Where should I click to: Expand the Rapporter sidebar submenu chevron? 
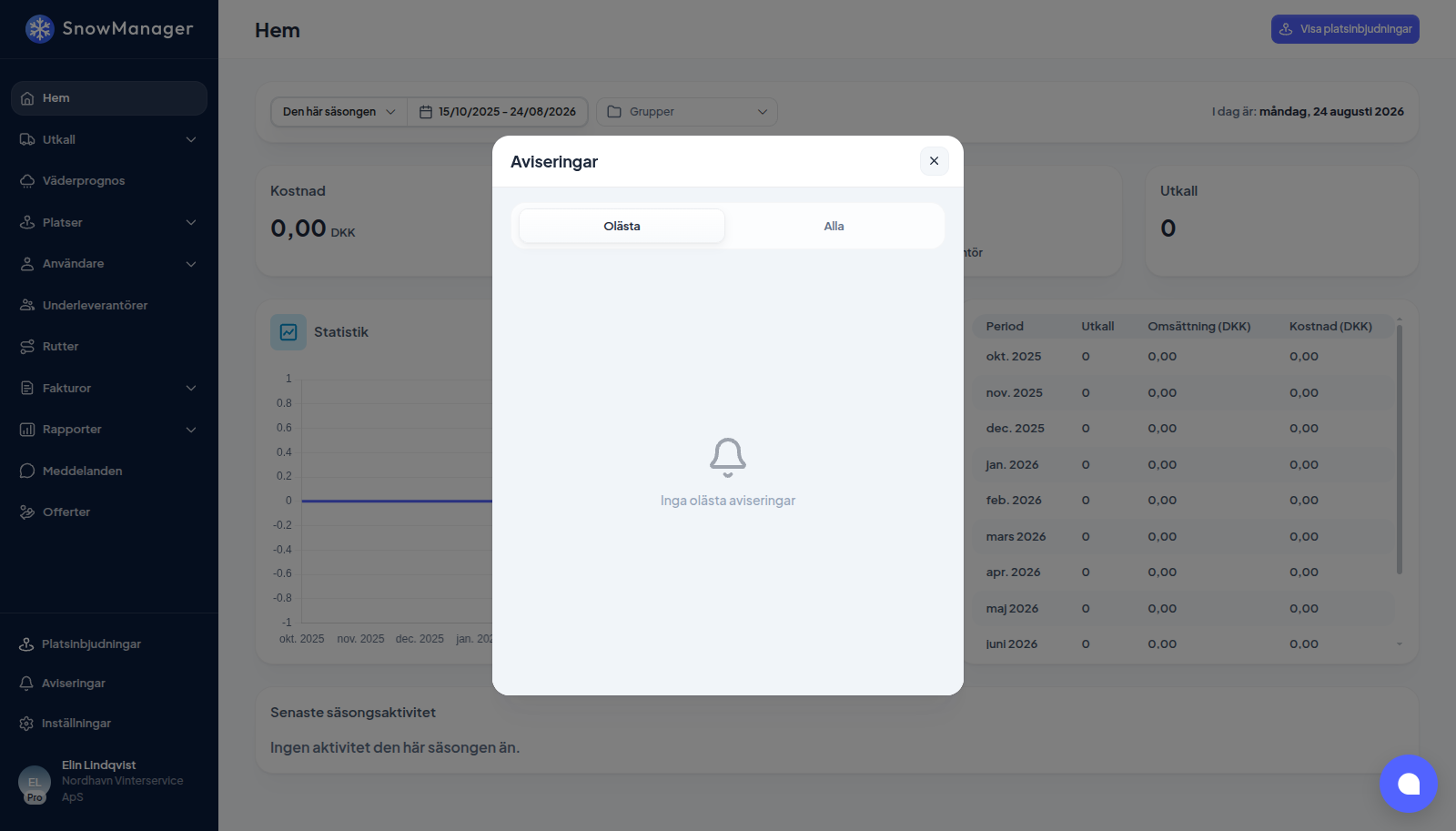pos(191,430)
